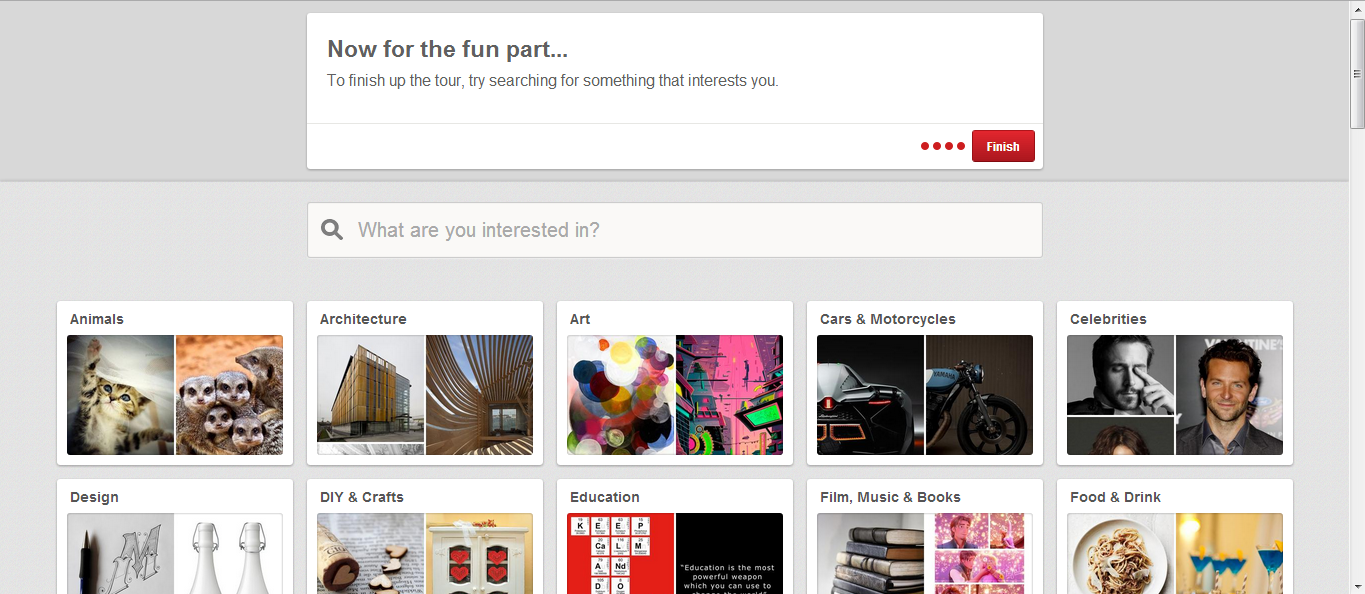Open the Animals category title
Image resolution: width=1365 pixels, height=594 pixels.
tap(97, 319)
